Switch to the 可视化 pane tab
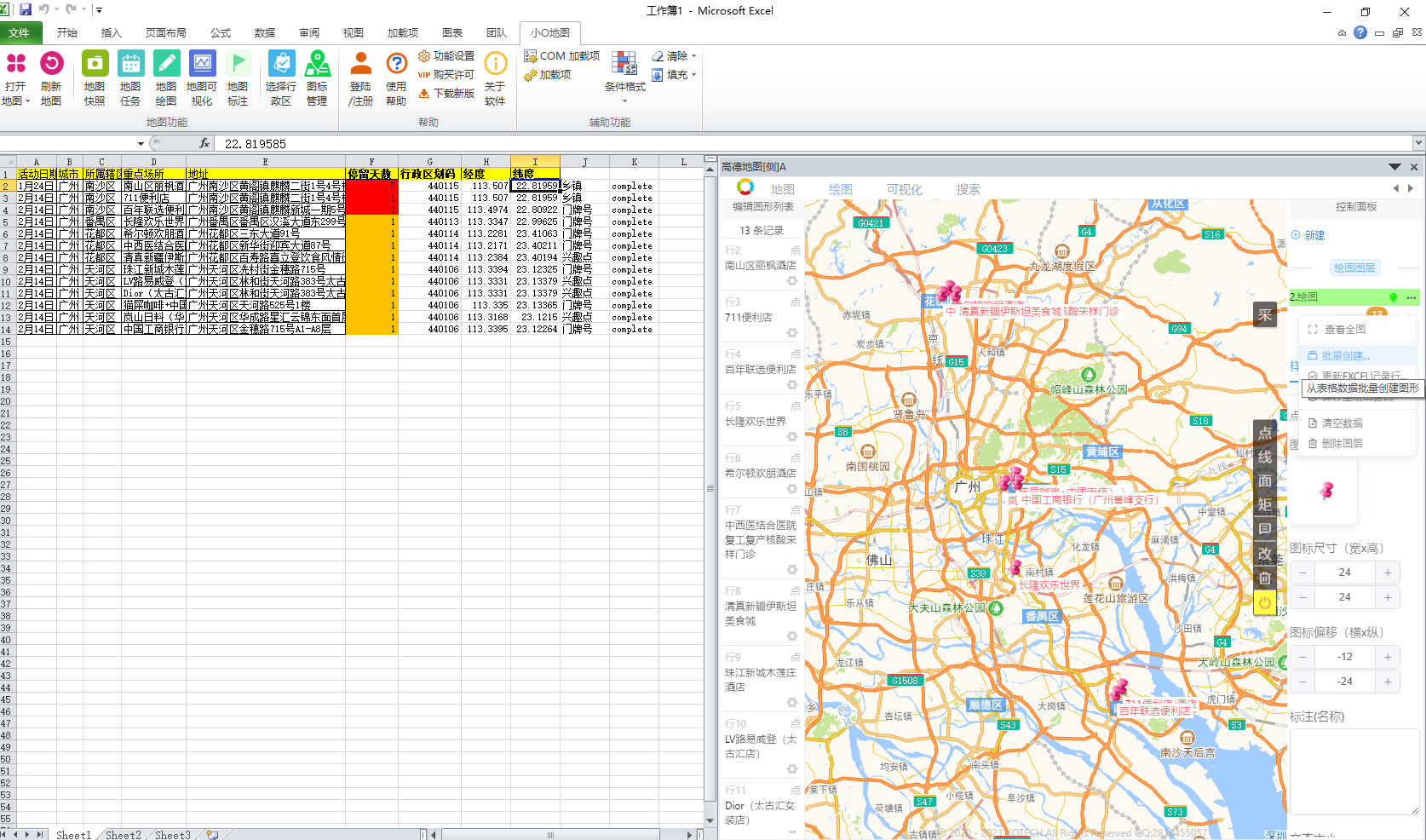Image resolution: width=1426 pixels, height=840 pixels. pos(905,189)
